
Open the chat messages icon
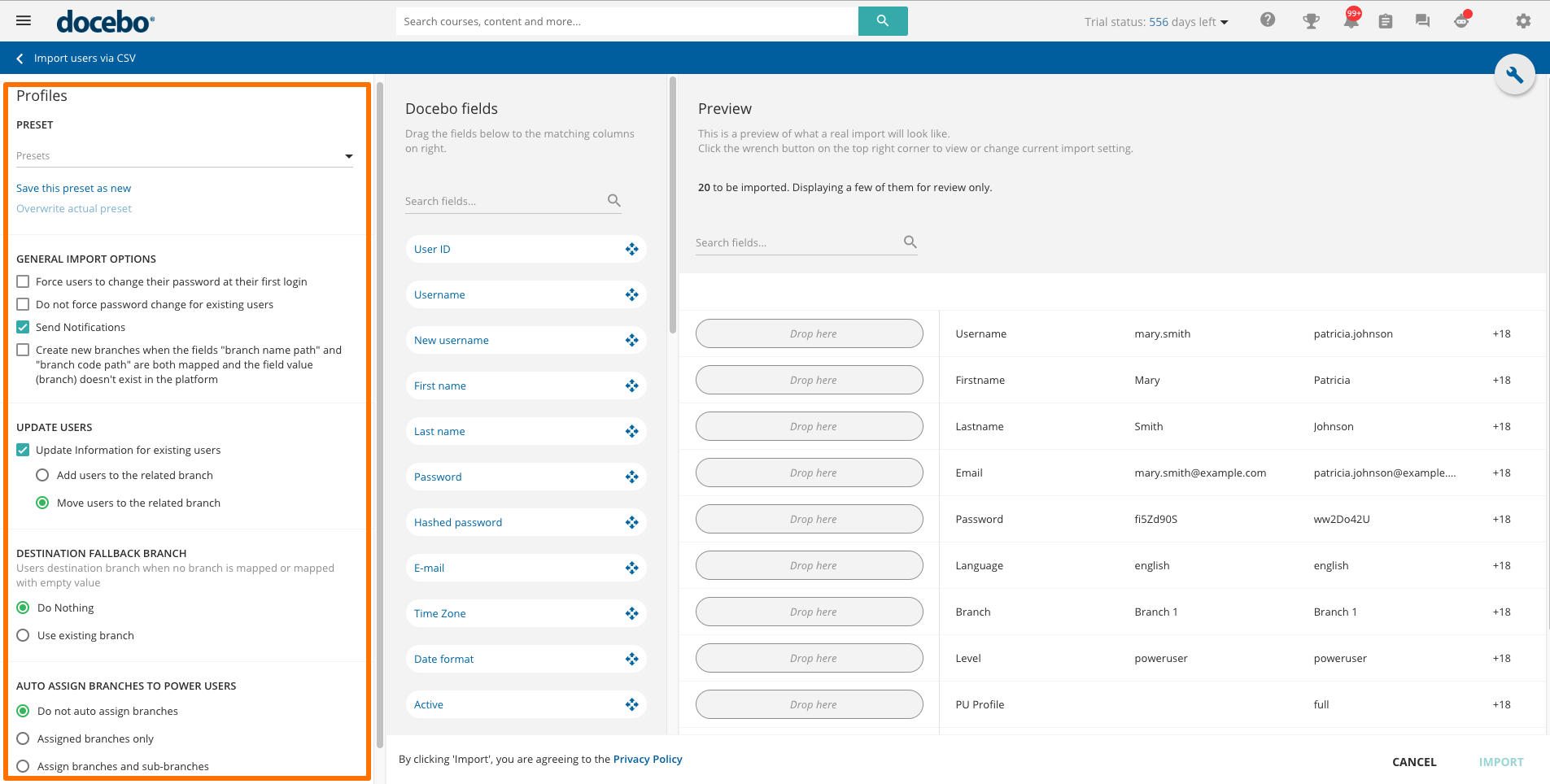tap(1422, 21)
